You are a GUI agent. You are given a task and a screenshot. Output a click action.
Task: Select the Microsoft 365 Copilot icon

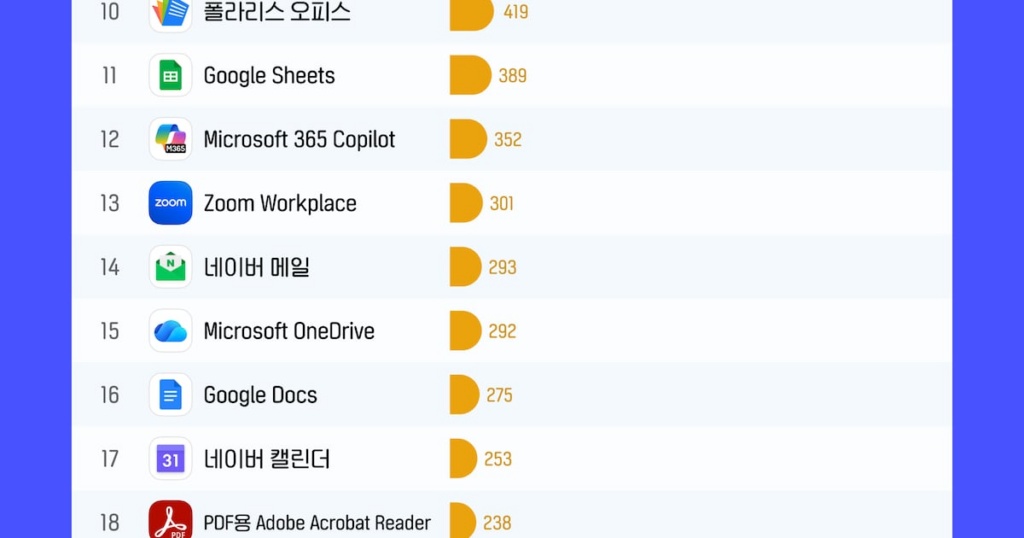[x=170, y=139]
